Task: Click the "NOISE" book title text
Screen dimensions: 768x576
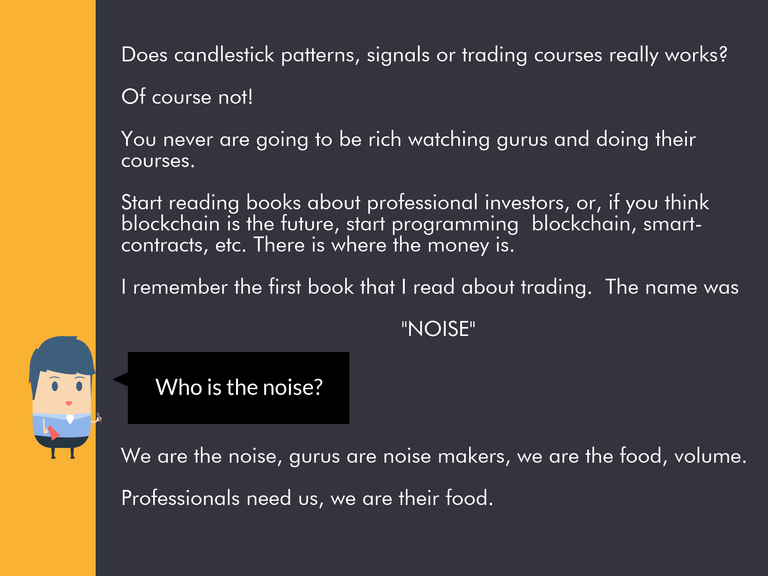Action: (x=438, y=329)
